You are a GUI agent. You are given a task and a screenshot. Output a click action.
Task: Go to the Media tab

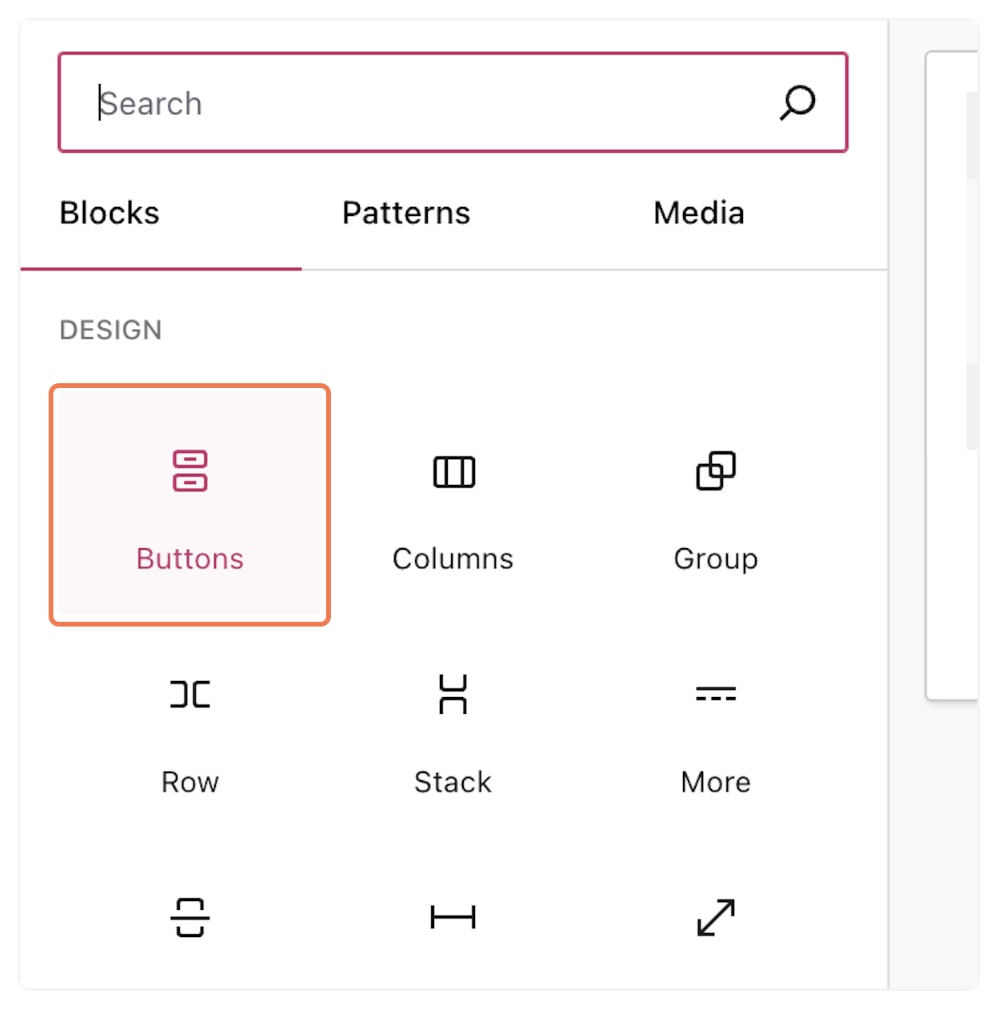(699, 213)
